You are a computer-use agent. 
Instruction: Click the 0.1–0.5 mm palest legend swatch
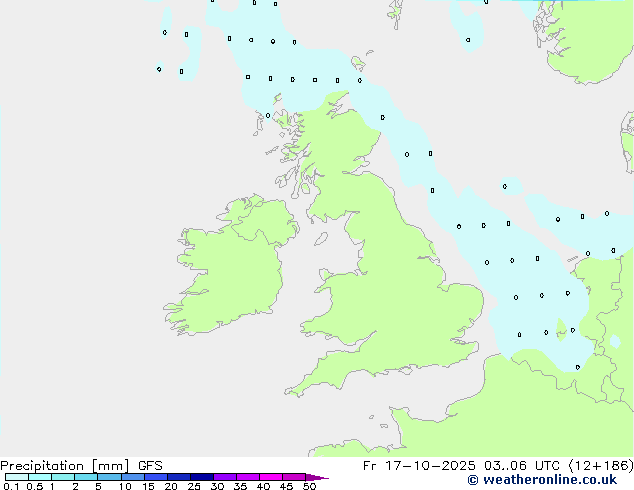click(17, 477)
